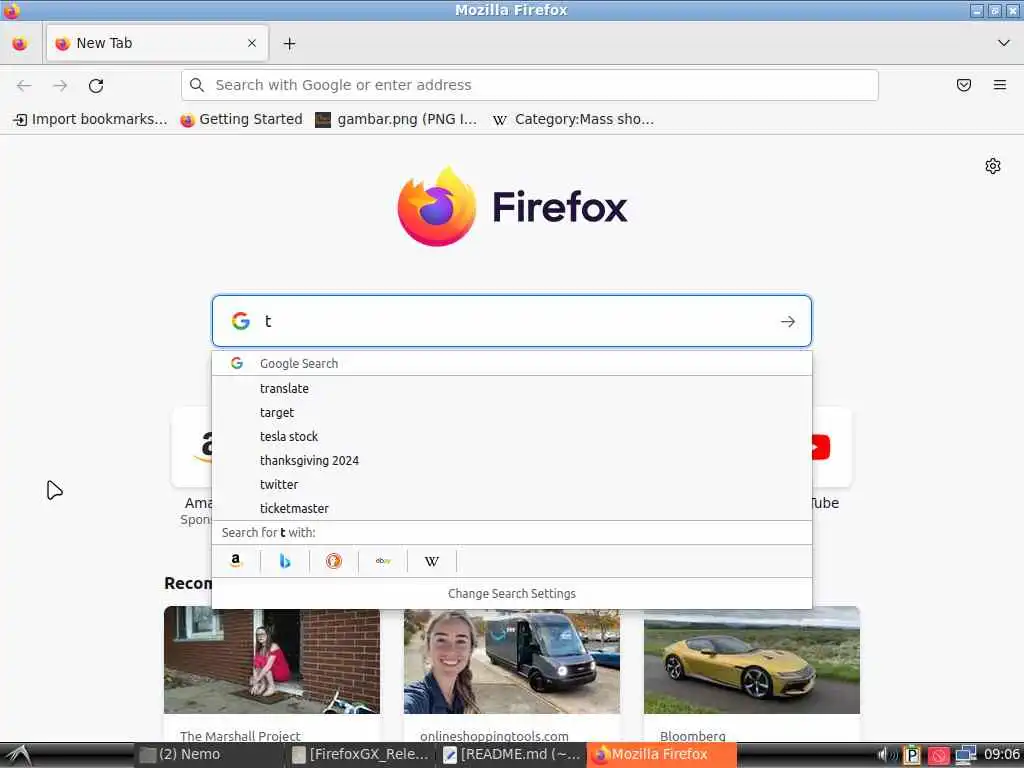1024x768 pixels.
Task: Focus the address bar search field
Action: point(530,85)
